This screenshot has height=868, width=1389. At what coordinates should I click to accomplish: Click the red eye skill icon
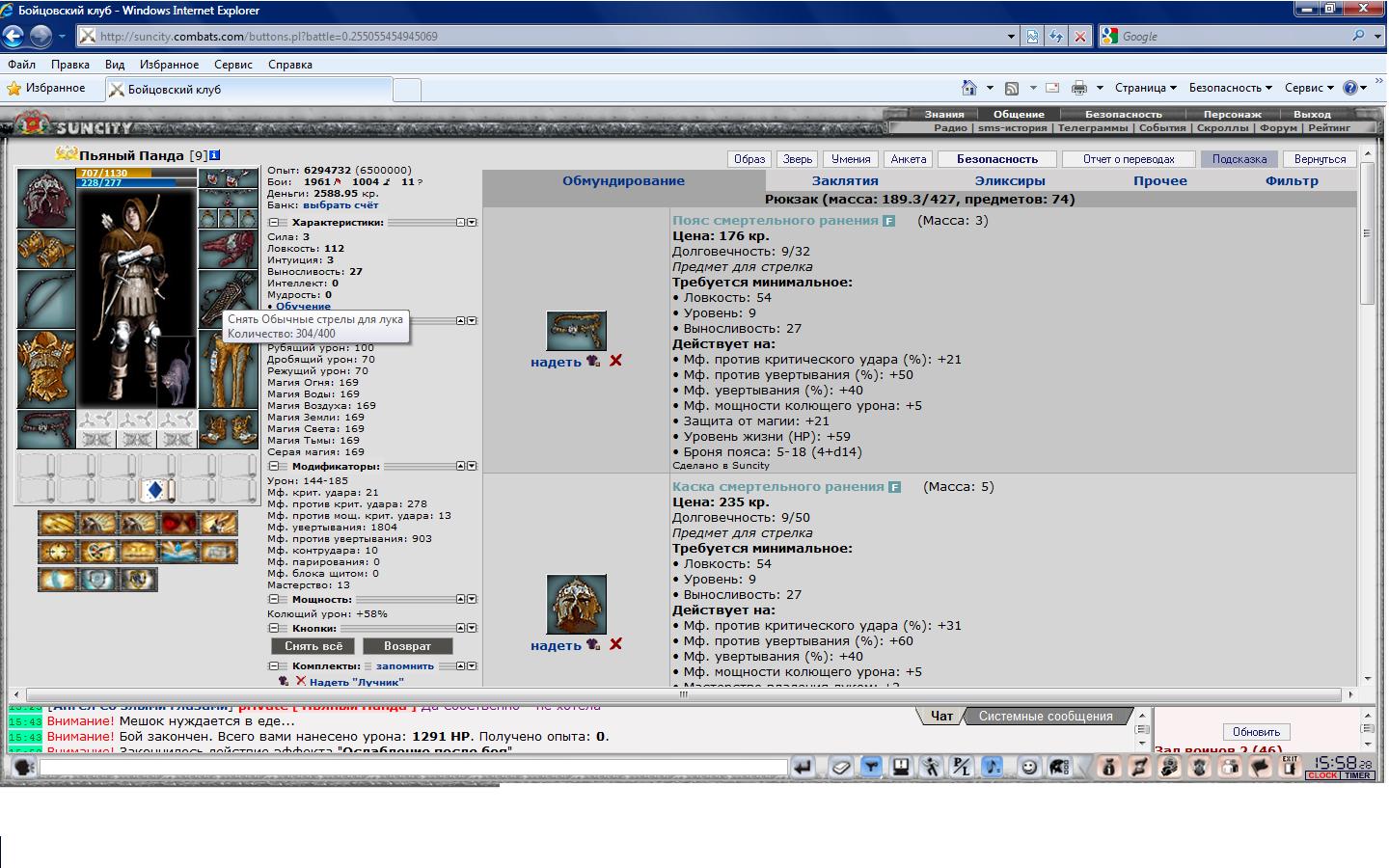pyautogui.click(x=178, y=524)
